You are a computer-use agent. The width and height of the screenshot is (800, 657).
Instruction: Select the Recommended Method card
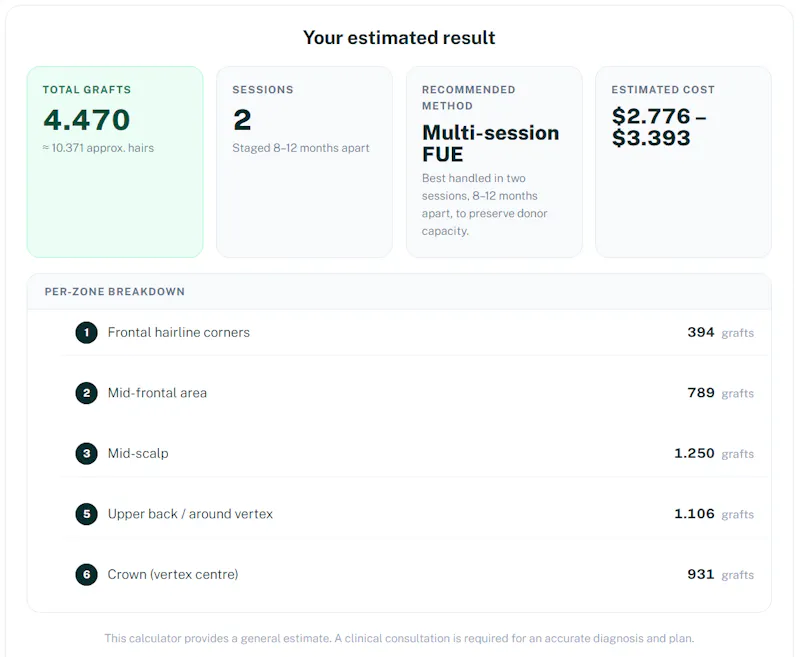(x=494, y=162)
